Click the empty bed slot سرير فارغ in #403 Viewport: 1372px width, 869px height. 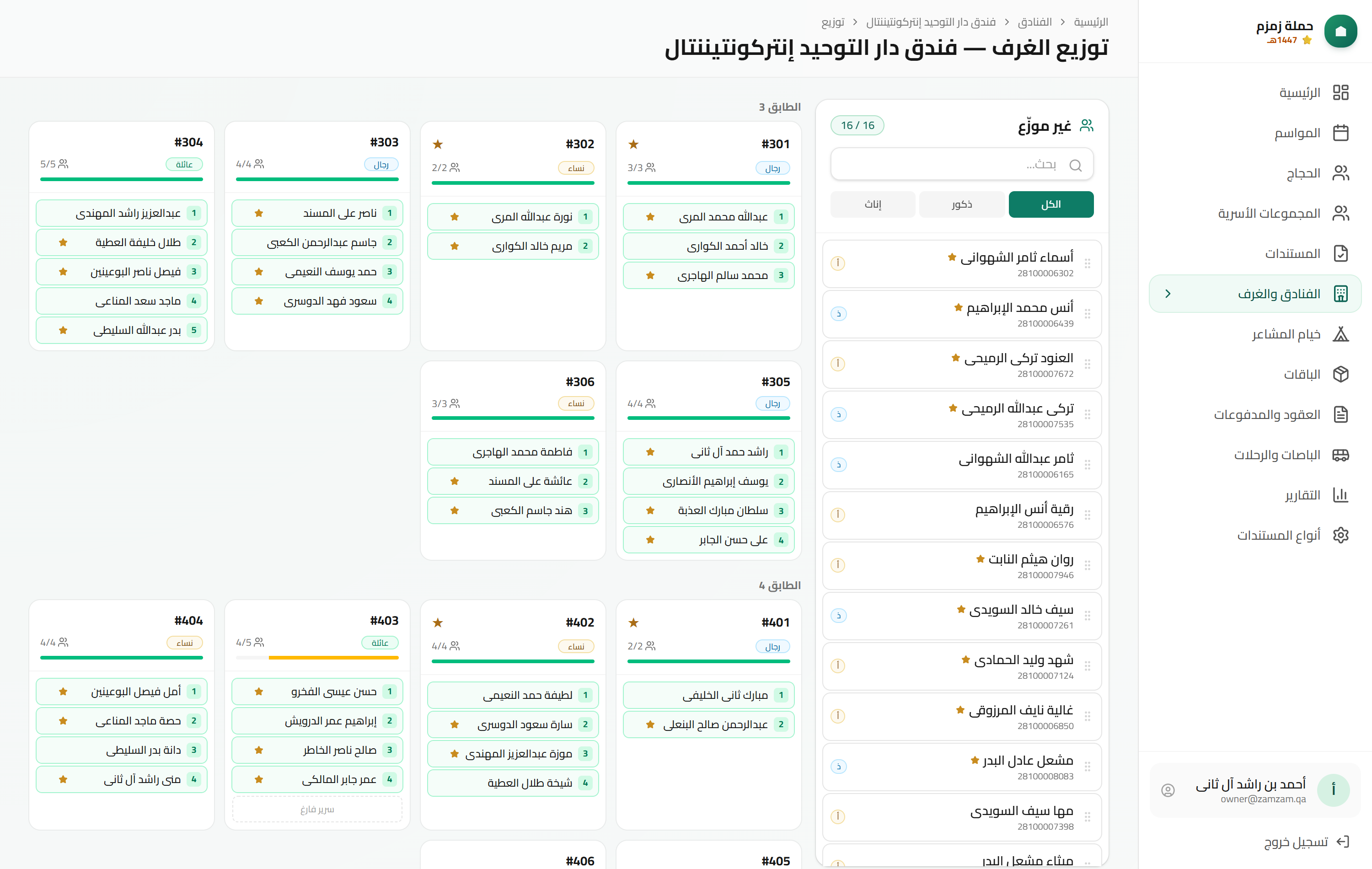click(317, 809)
